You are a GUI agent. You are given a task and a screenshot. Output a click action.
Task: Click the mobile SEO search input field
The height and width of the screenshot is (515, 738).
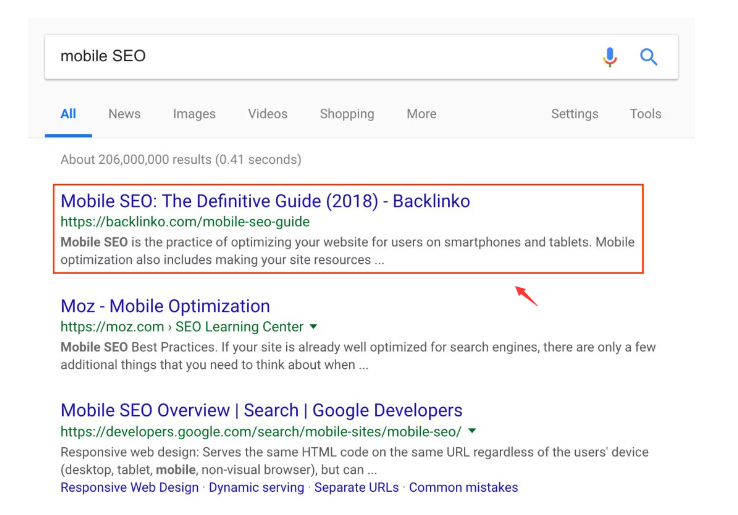(320, 57)
